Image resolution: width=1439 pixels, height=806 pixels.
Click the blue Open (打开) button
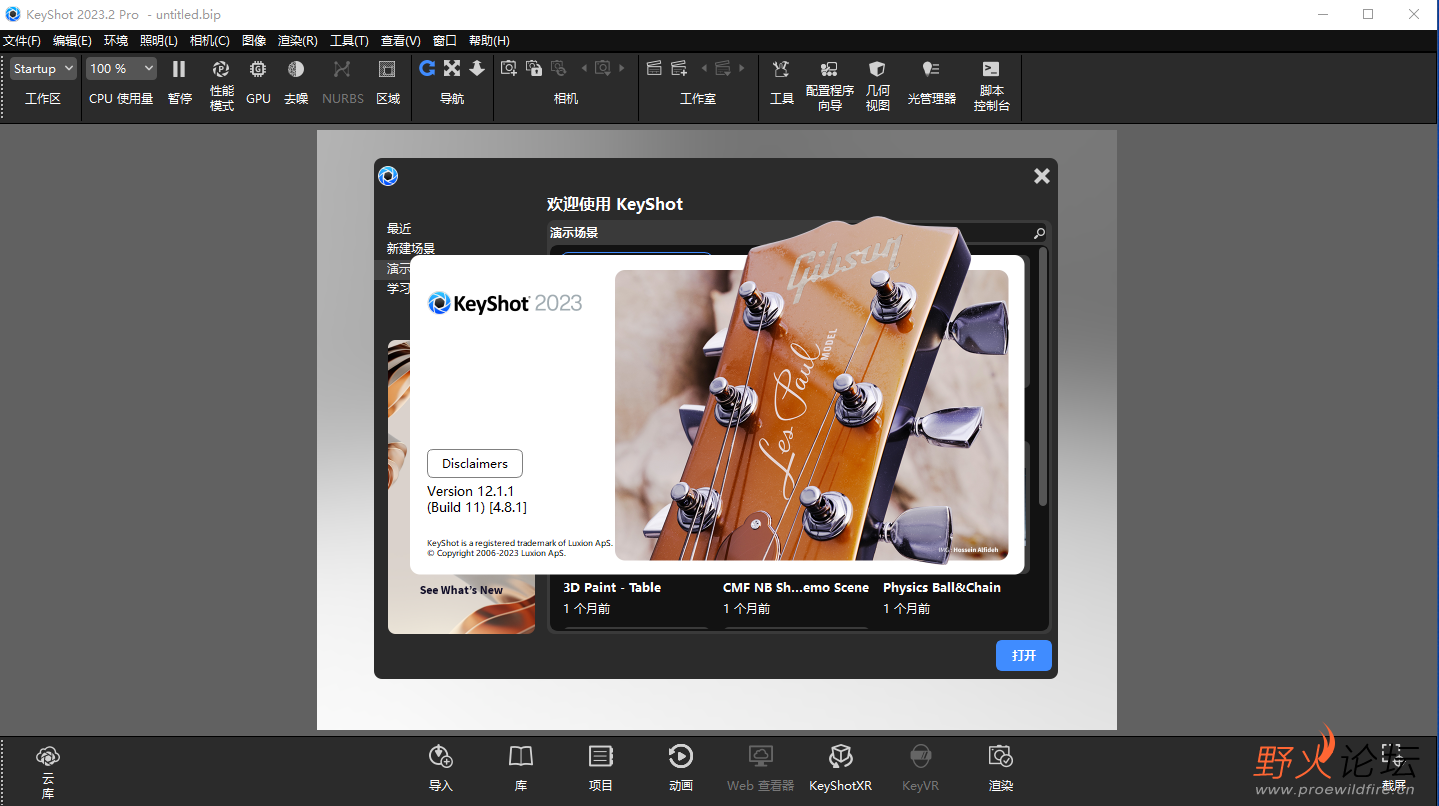pos(1023,656)
